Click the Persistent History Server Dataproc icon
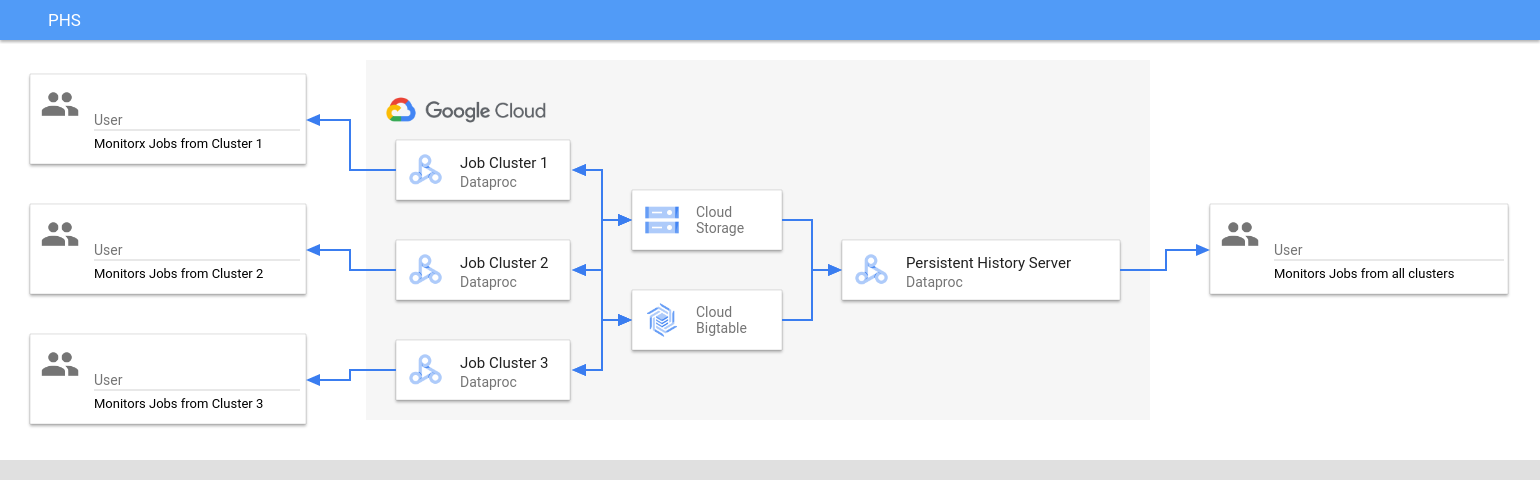 pos(871,270)
